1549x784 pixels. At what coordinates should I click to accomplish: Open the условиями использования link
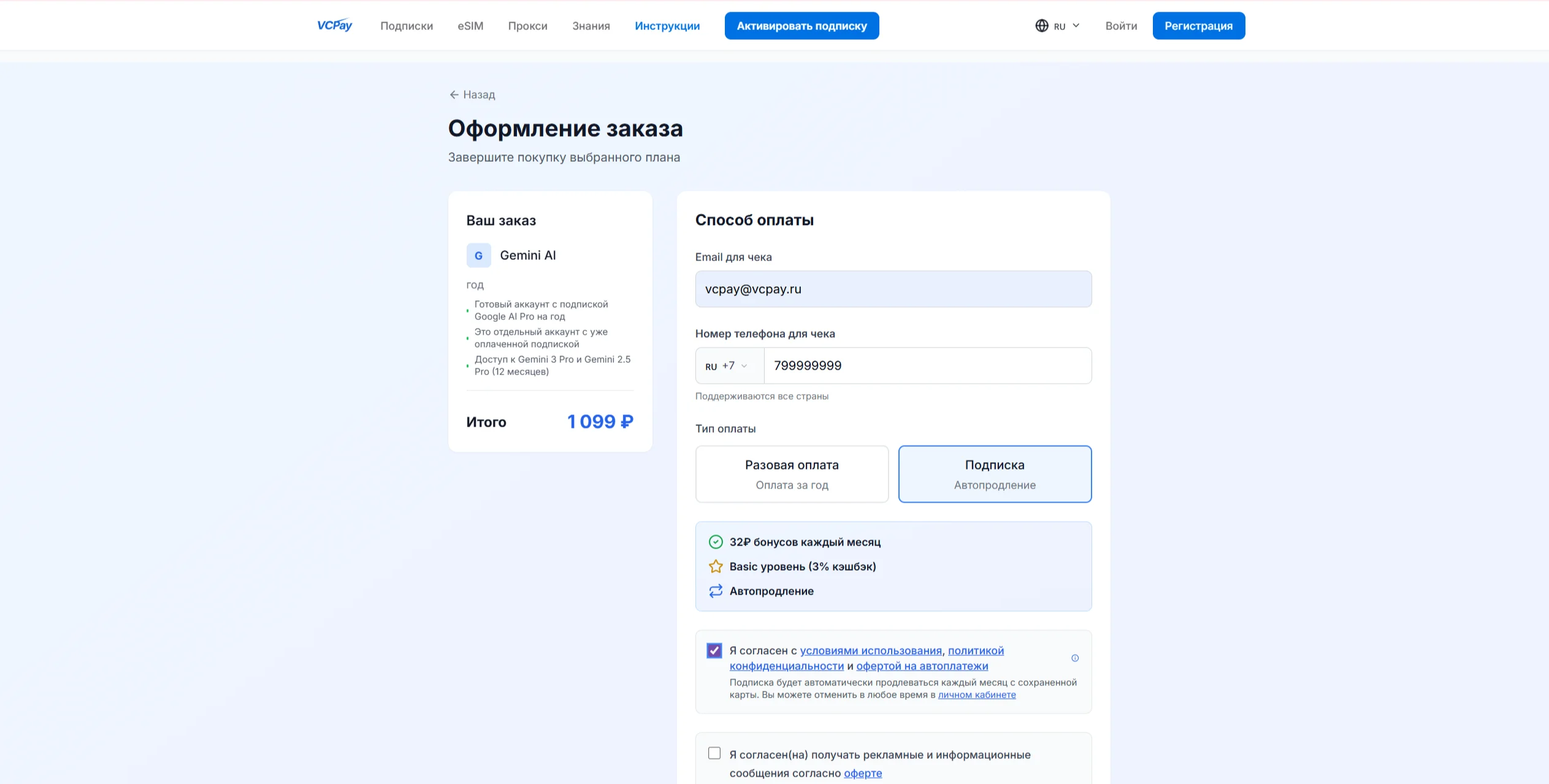871,650
